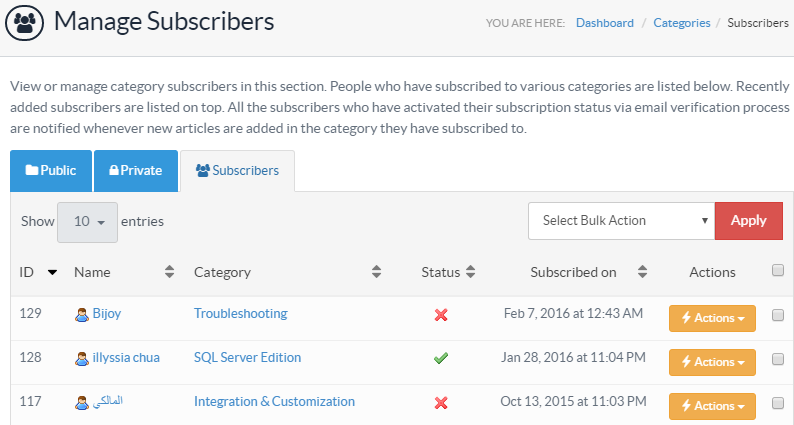The height and width of the screenshot is (425, 794).
Task: Sort by Subscribed on column arrows
Action: 642,272
